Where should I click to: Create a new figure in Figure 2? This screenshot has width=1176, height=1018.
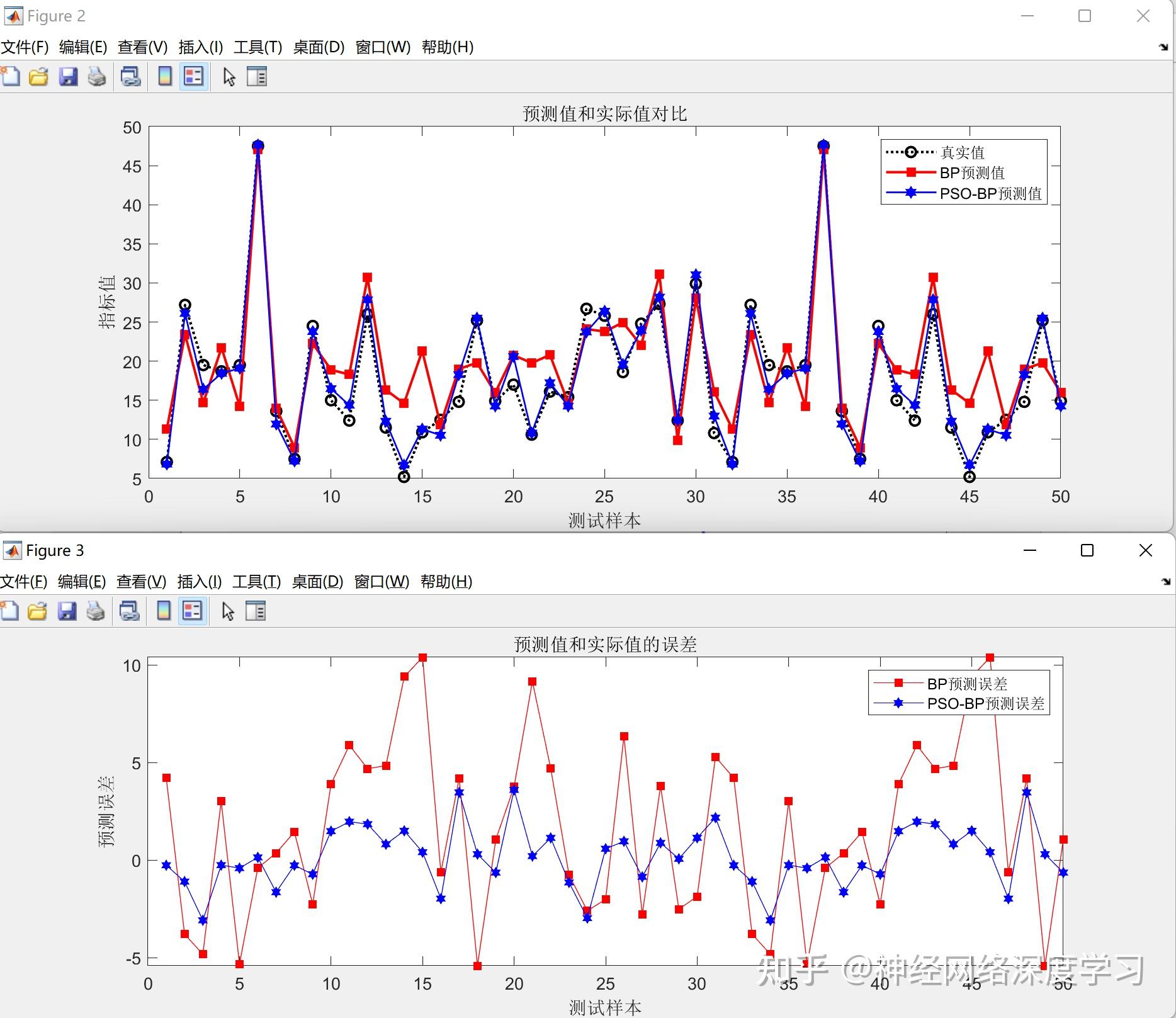[x=11, y=76]
